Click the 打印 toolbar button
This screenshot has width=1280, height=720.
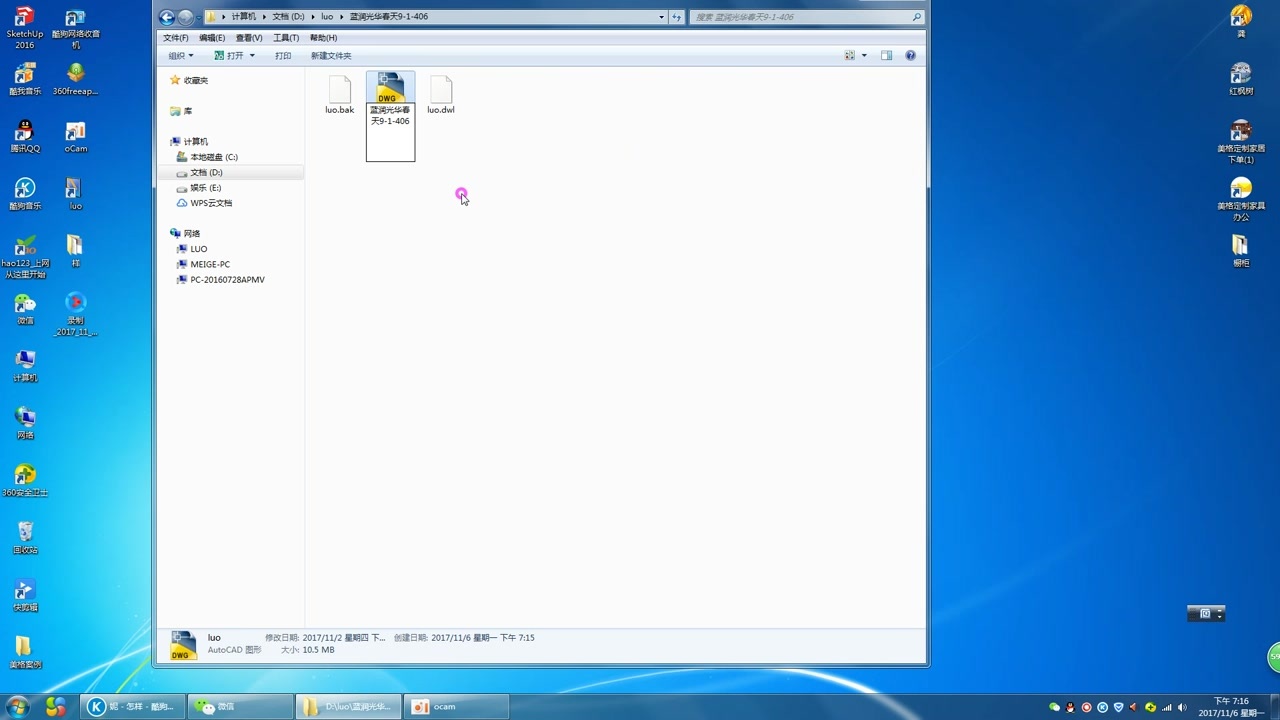[x=283, y=56]
